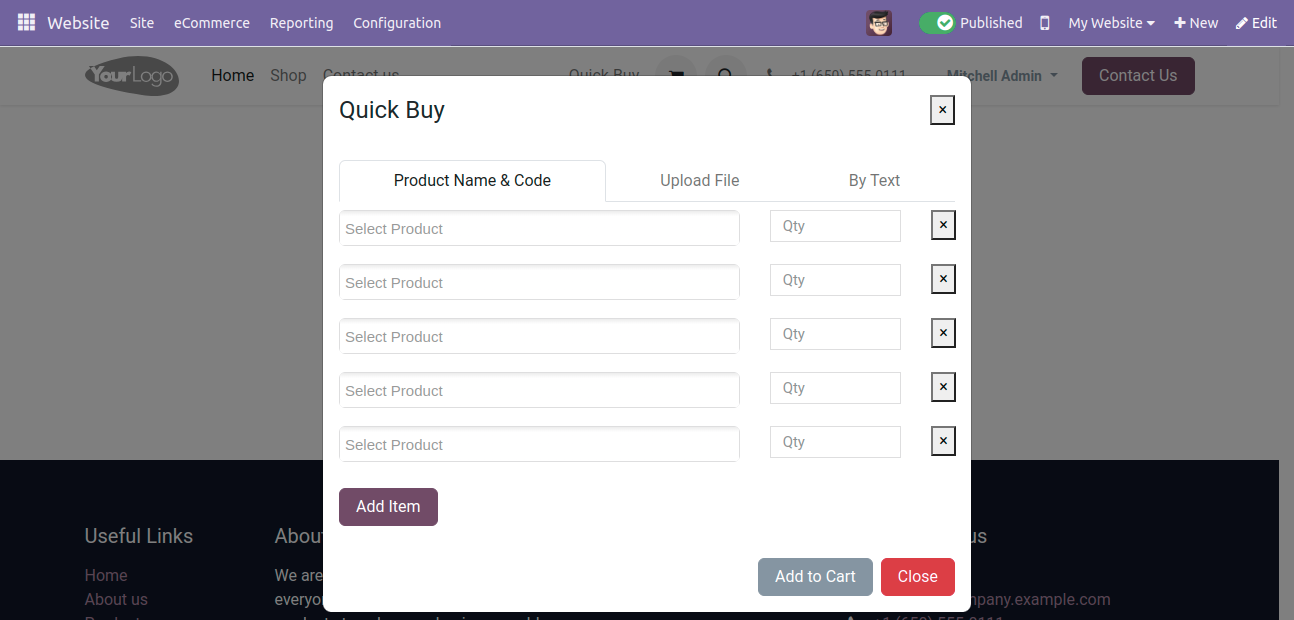Click the Website app title
Image resolution: width=1294 pixels, height=620 pixels.
coord(78,23)
